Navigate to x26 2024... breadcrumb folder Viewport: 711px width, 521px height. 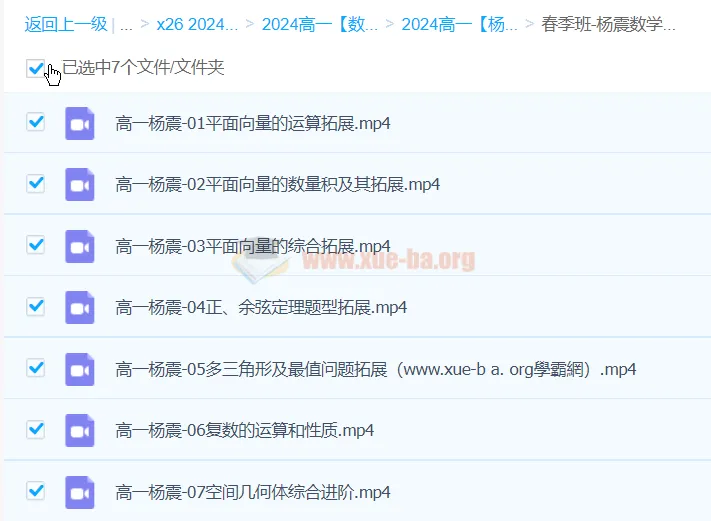click(x=197, y=25)
